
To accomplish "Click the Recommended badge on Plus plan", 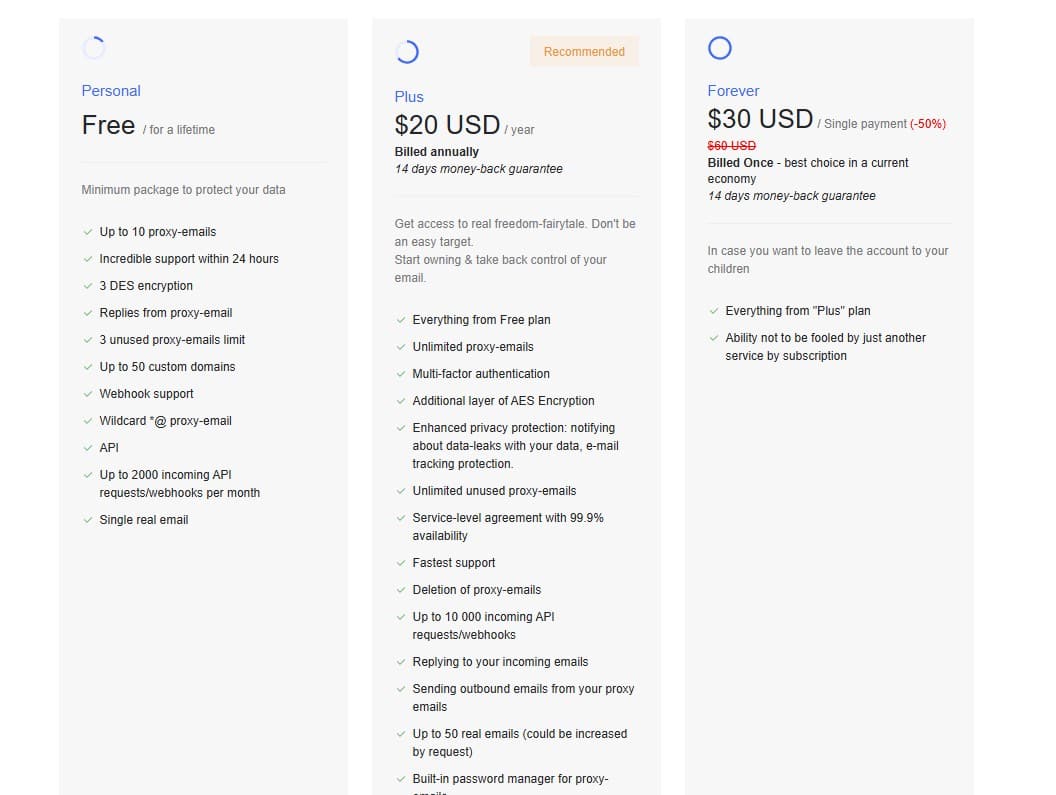I will [x=583, y=51].
